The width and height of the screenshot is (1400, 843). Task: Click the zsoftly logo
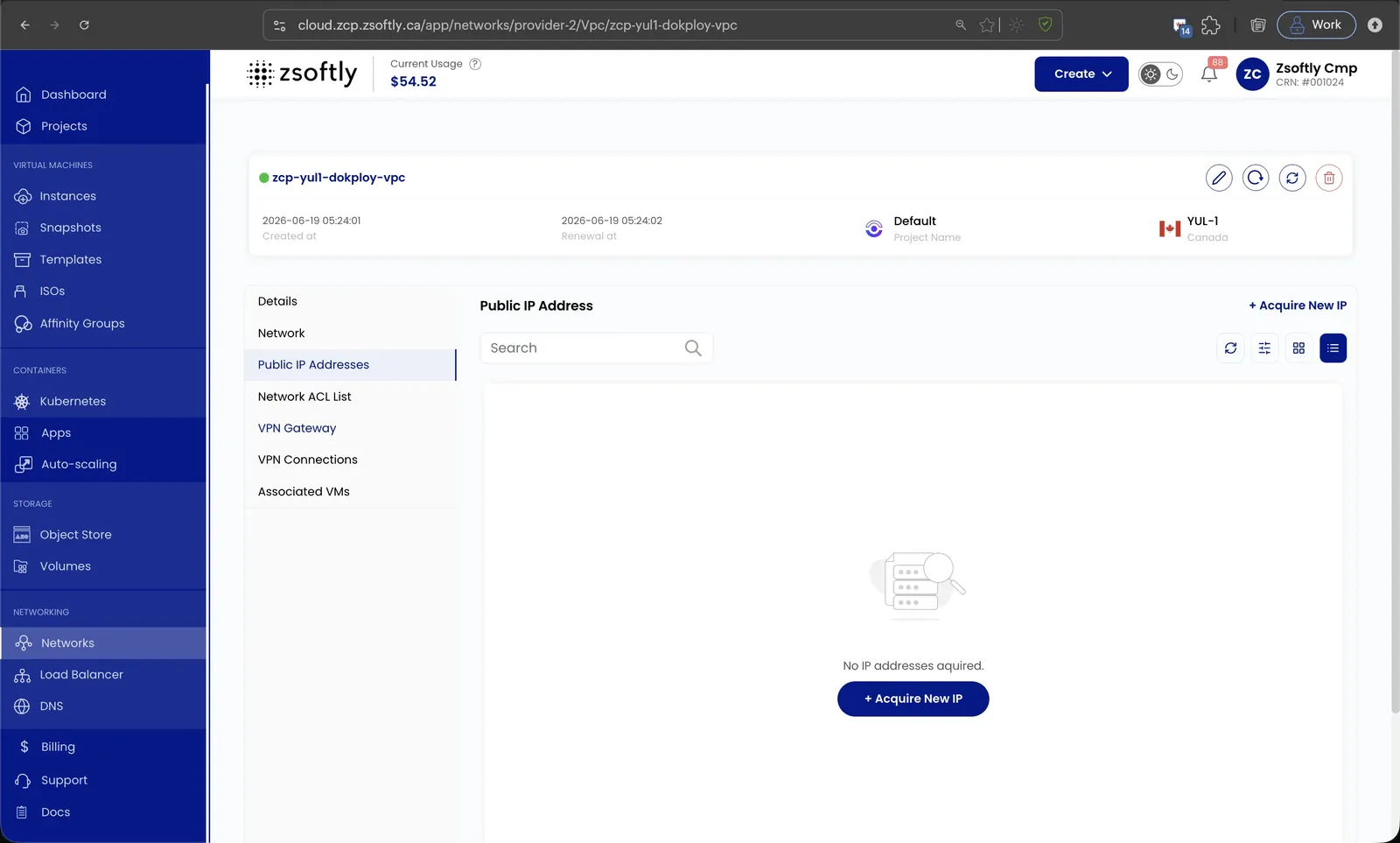[302, 74]
